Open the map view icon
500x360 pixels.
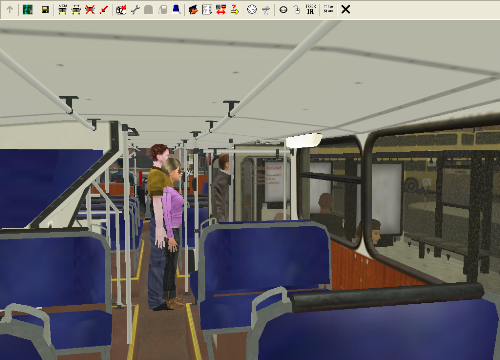tap(28, 10)
